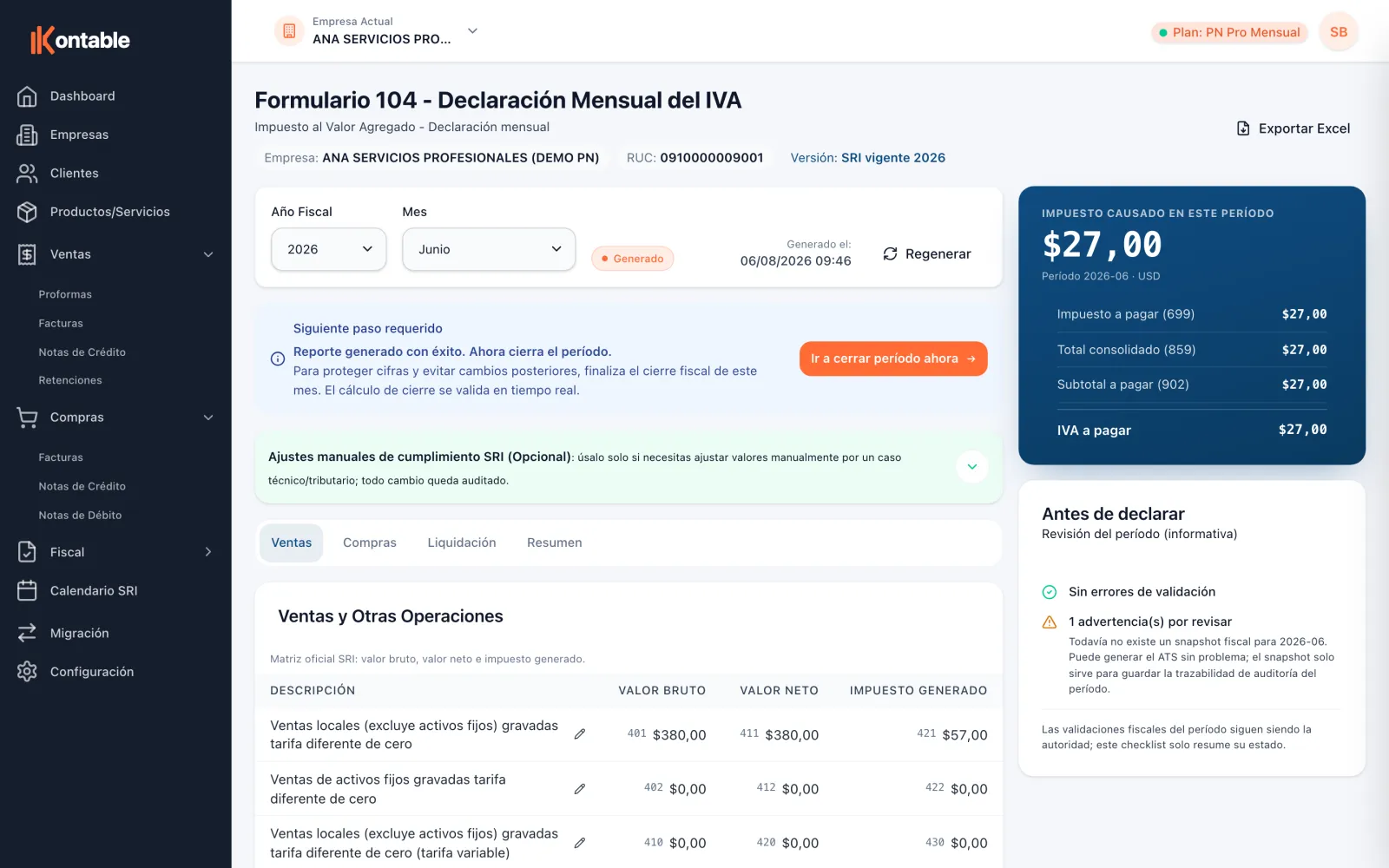1389x868 pixels.
Task: Click the Regenerar refresh icon
Action: (x=890, y=253)
